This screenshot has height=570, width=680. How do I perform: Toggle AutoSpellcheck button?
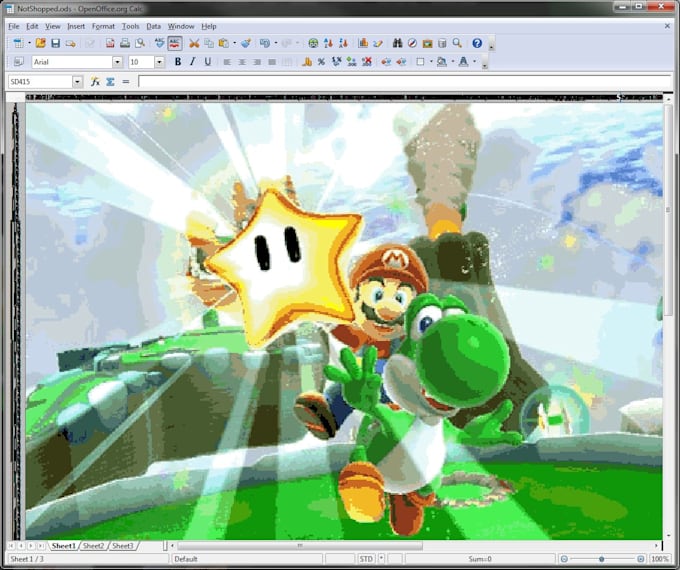174,43
